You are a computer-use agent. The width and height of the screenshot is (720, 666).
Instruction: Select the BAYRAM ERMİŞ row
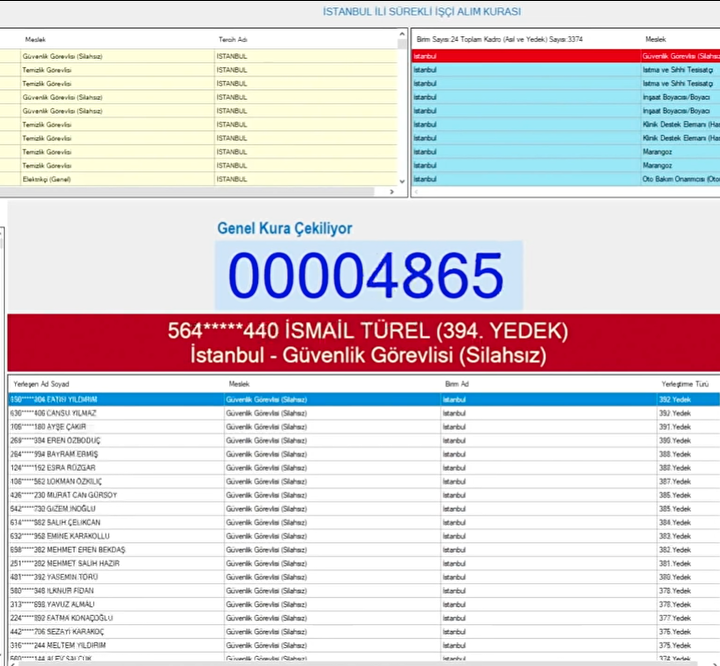pyautogui.click(x=364, y=454)
